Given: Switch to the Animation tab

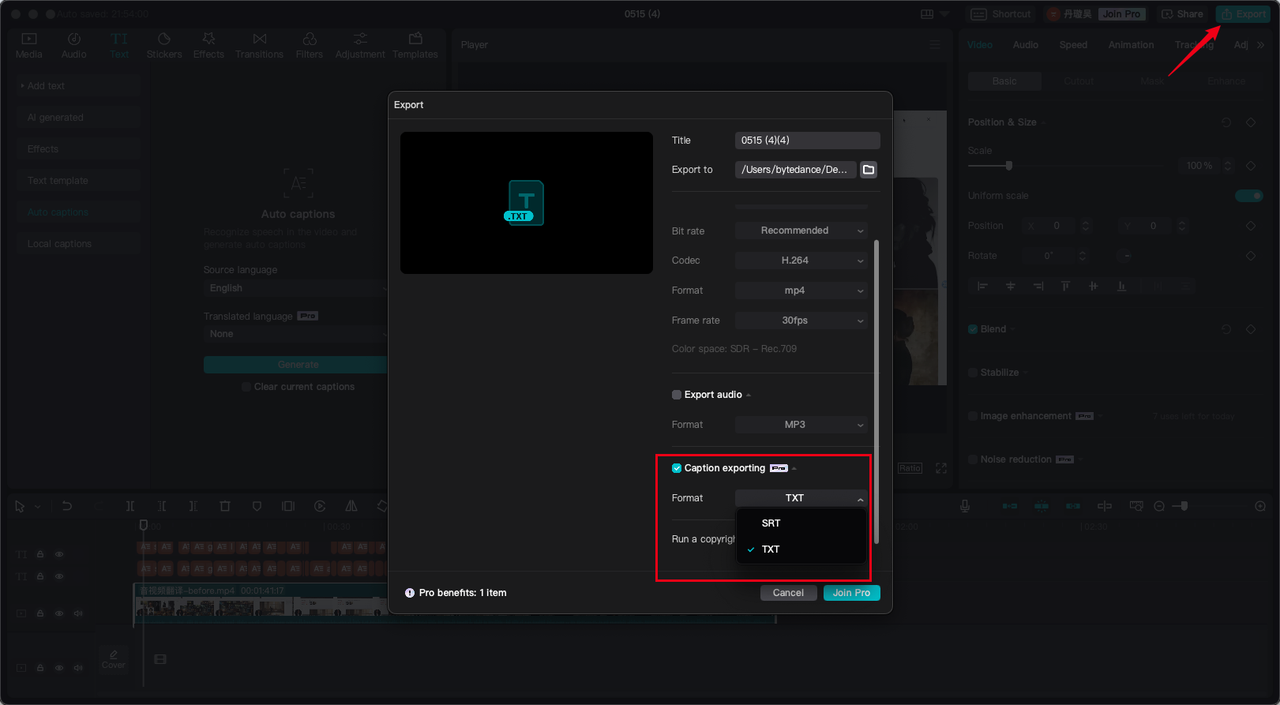Looking at the screenshot, I should point(1131,45).
